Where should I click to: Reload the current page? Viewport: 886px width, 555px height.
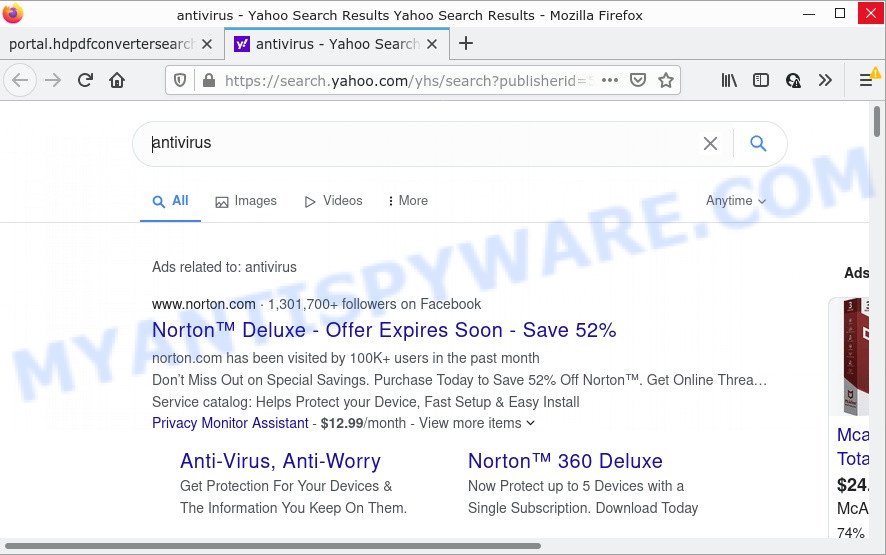85,80
